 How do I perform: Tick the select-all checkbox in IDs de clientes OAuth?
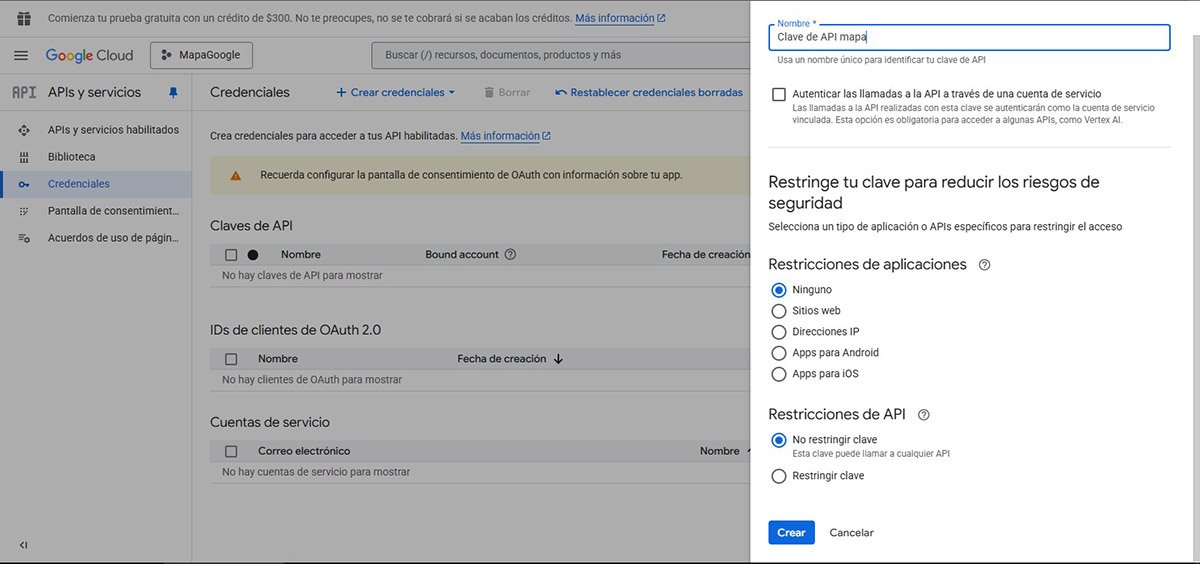(231, 359)
